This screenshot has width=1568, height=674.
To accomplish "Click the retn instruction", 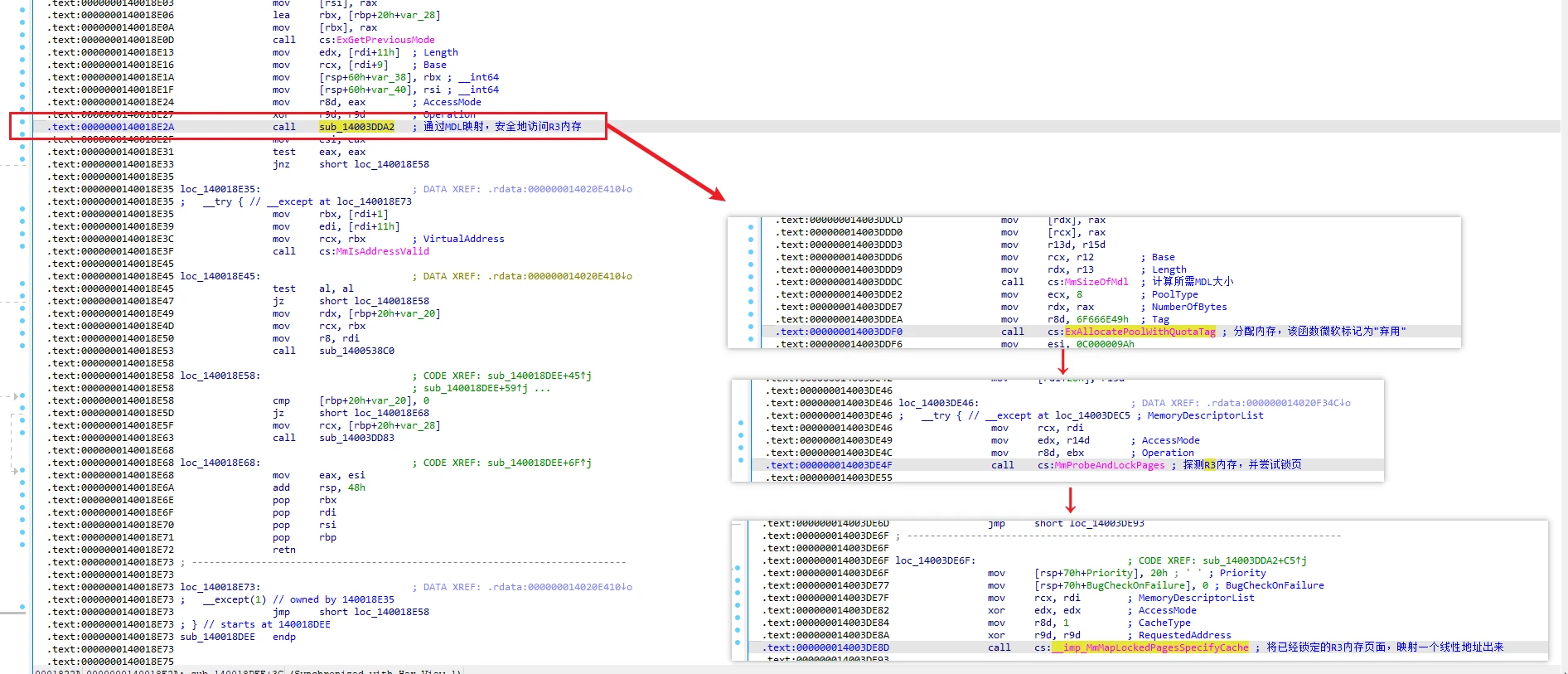I will pos(284,550).
